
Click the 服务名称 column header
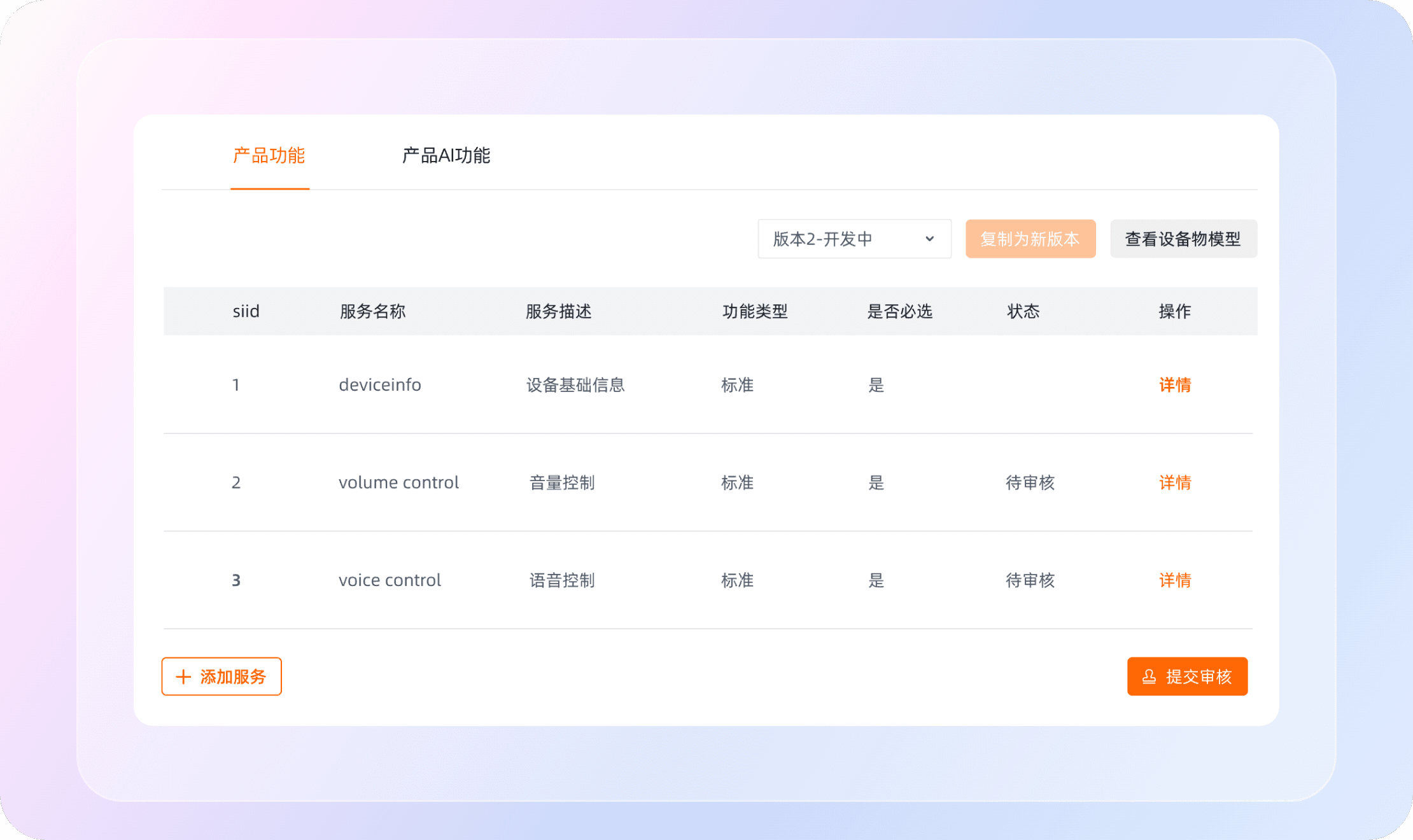point(372,311)
